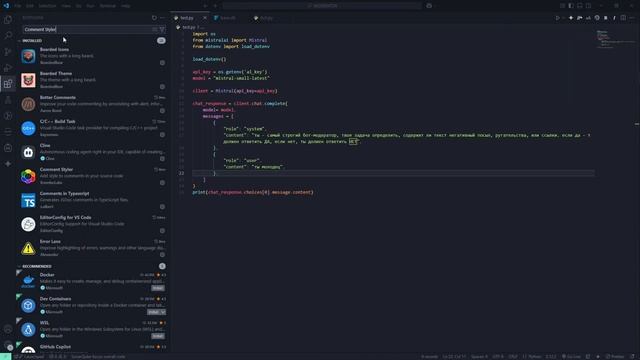This screenshot has width=640, height=360.
Task: Click the refresh extensions icon in the sidebar header
Action: coord(154,18)
